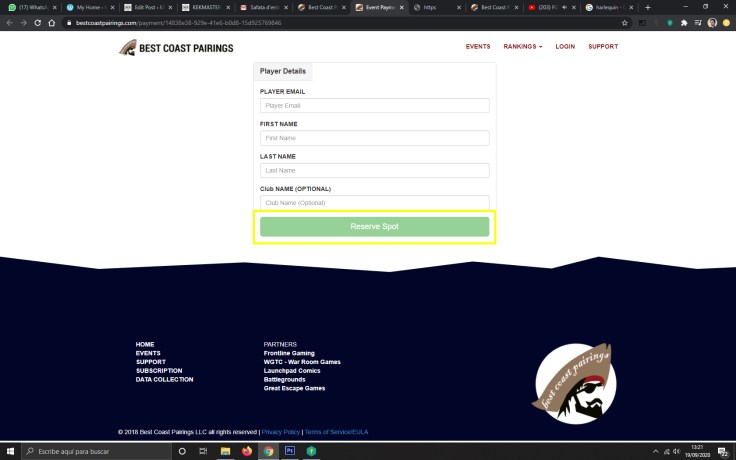
Task: Open the Frontline Gaming partner link
Action: point(289,353)
